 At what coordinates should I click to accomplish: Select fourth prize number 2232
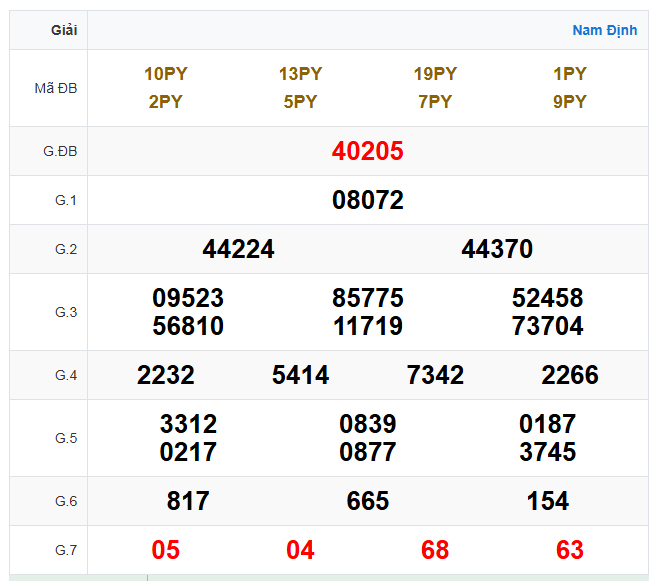click(x=166, y=375)
